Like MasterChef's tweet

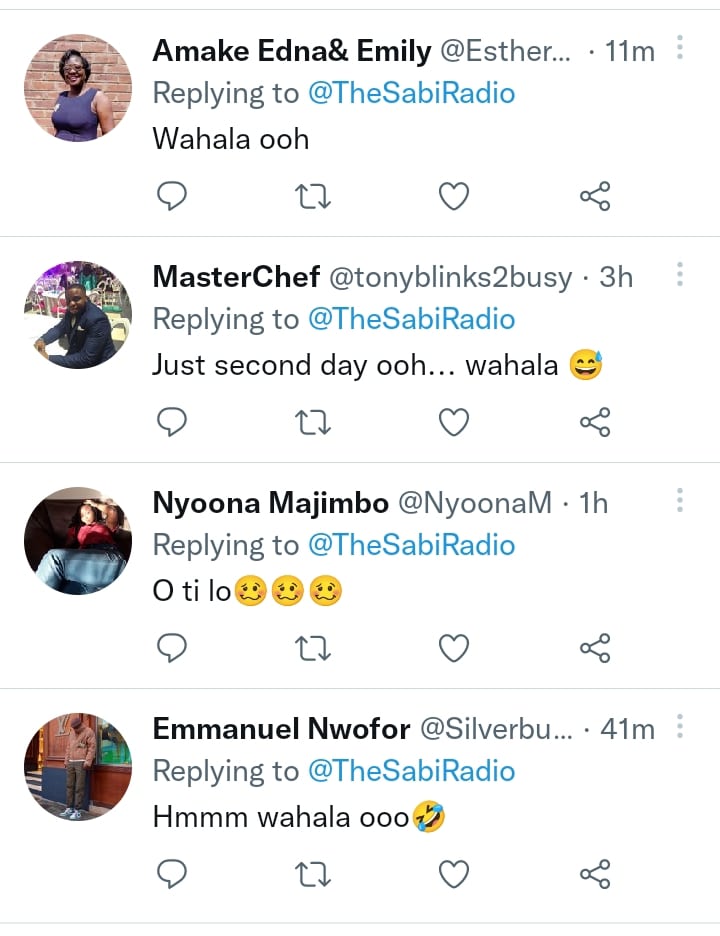pos(455,423)
